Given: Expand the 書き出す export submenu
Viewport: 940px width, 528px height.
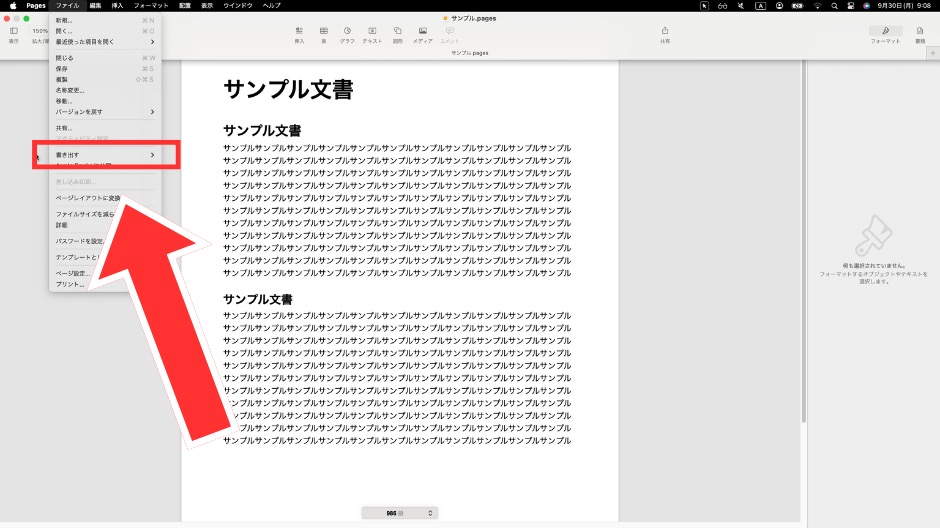Looking at the screenshot, I should pyautogui.click(x=105, y=155).
